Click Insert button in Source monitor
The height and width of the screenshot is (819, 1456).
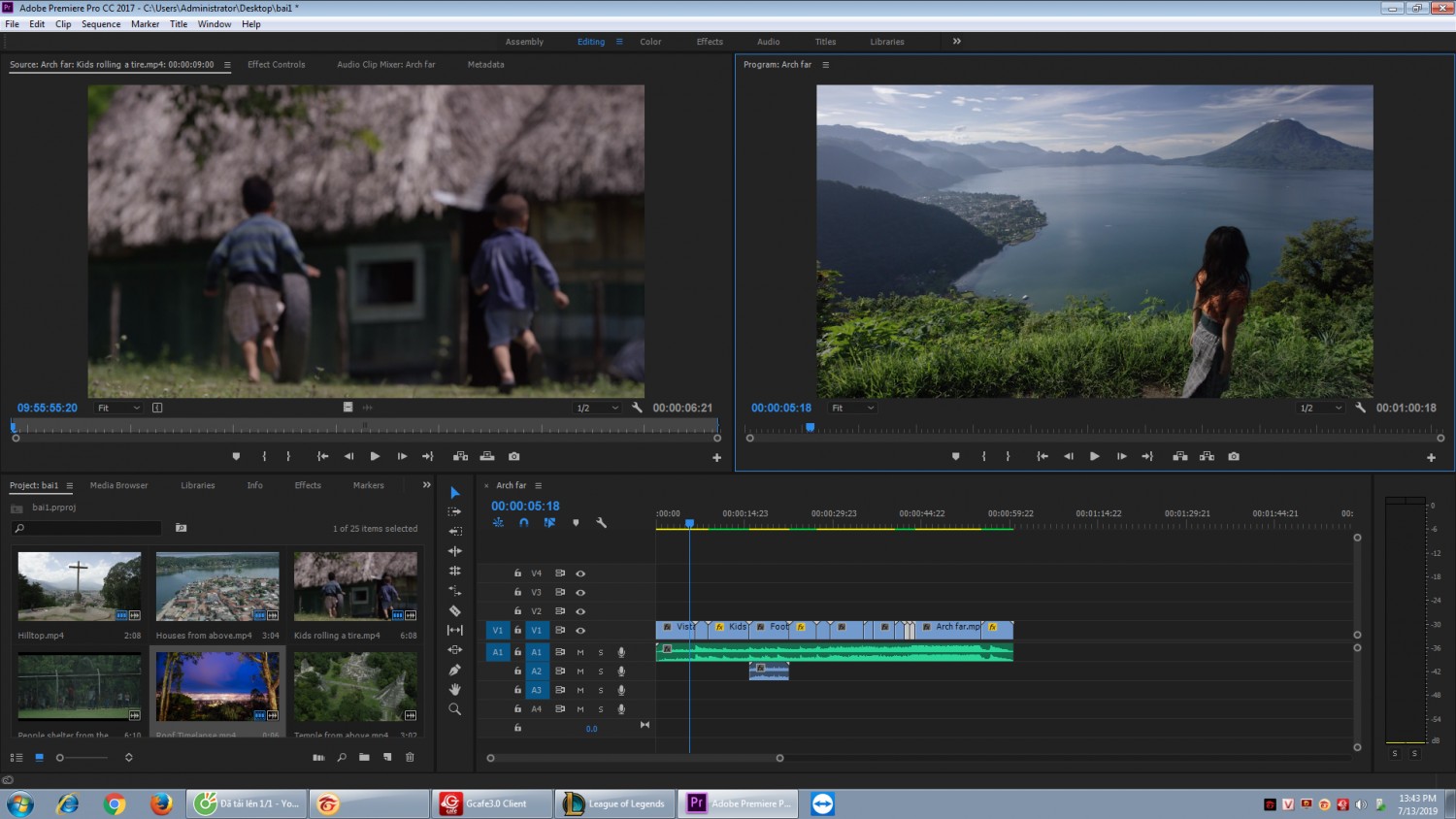pyautogui.click(x=460, y=456)
